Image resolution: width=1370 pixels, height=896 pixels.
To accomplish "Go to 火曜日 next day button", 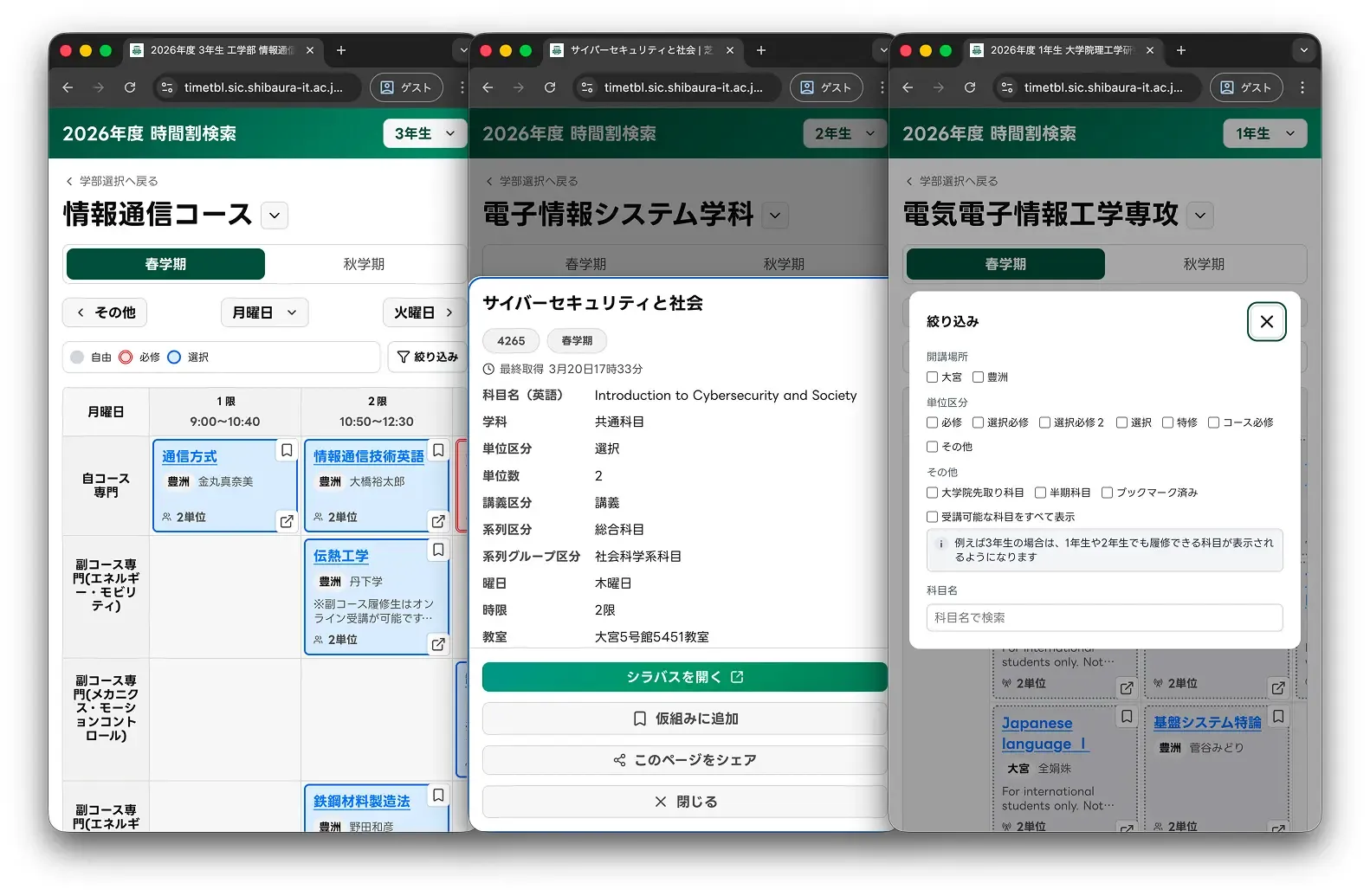I will click(x=423, y=313).
